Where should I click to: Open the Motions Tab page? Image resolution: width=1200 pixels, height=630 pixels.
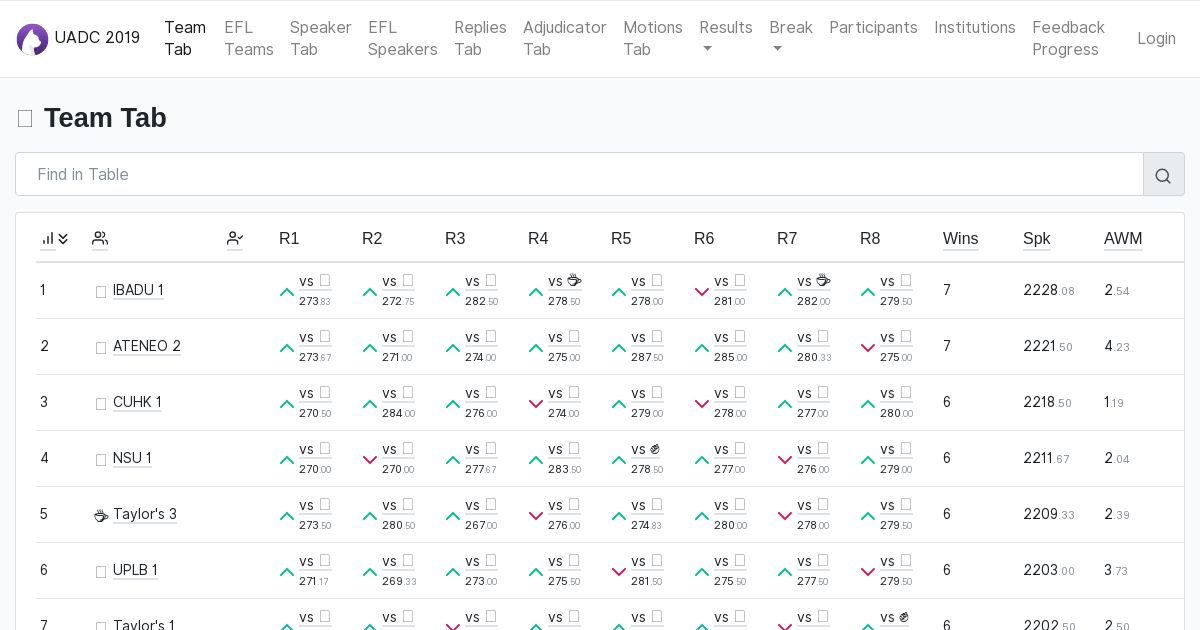pos(652,38)
